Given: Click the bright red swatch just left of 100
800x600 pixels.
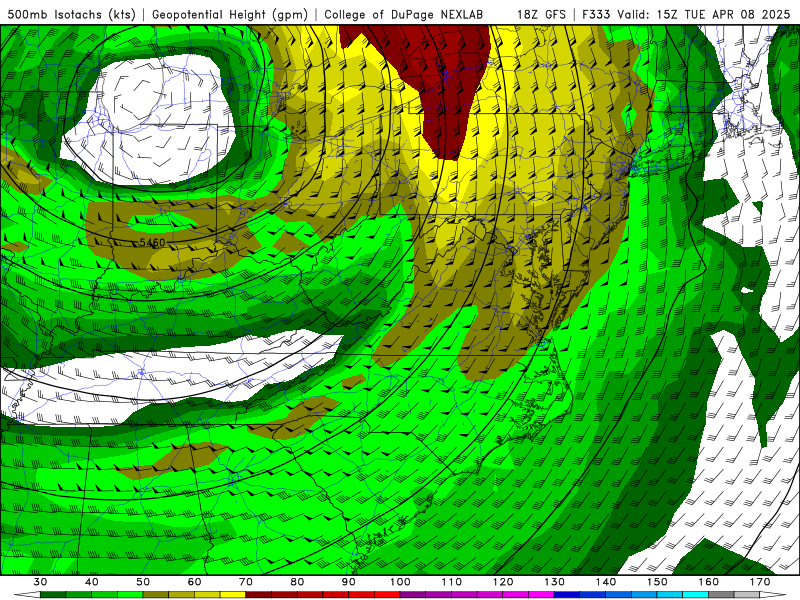Looking at the screenshot, I should pyautogui.click(x=387, y=595).
